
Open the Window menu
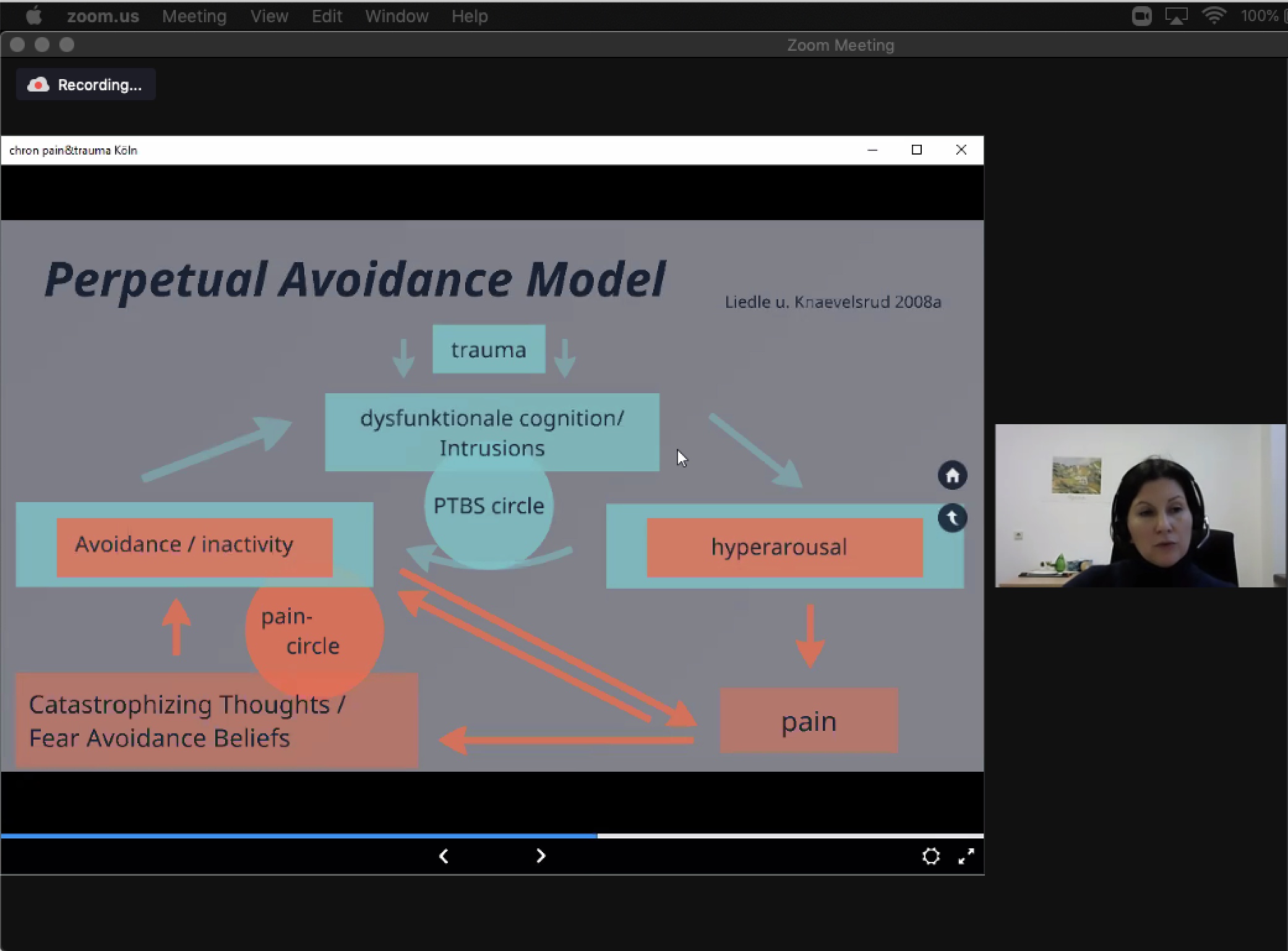coord(397,16)
